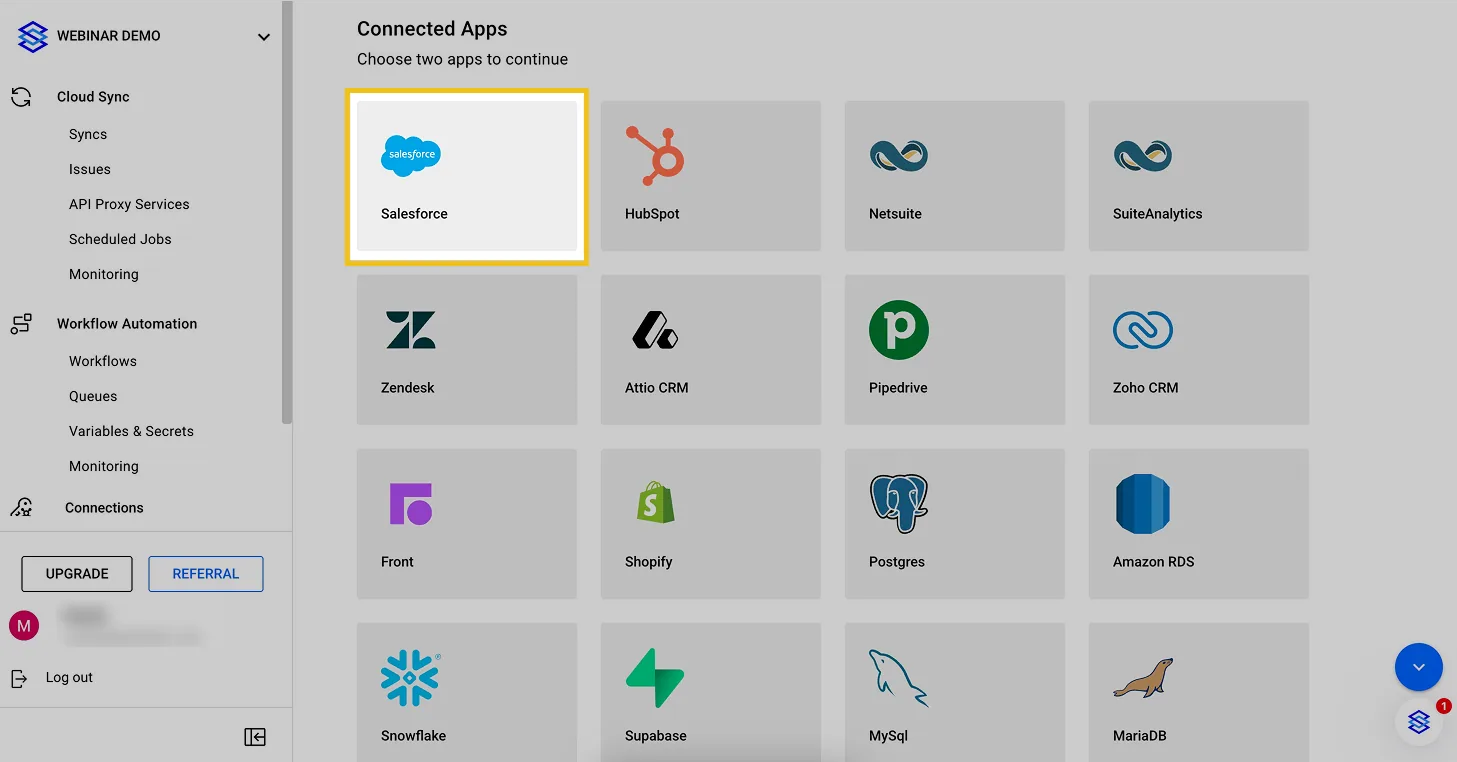Pick the MySql dolphin logo
1457x762 pixels.
click(x=899, y=678)
